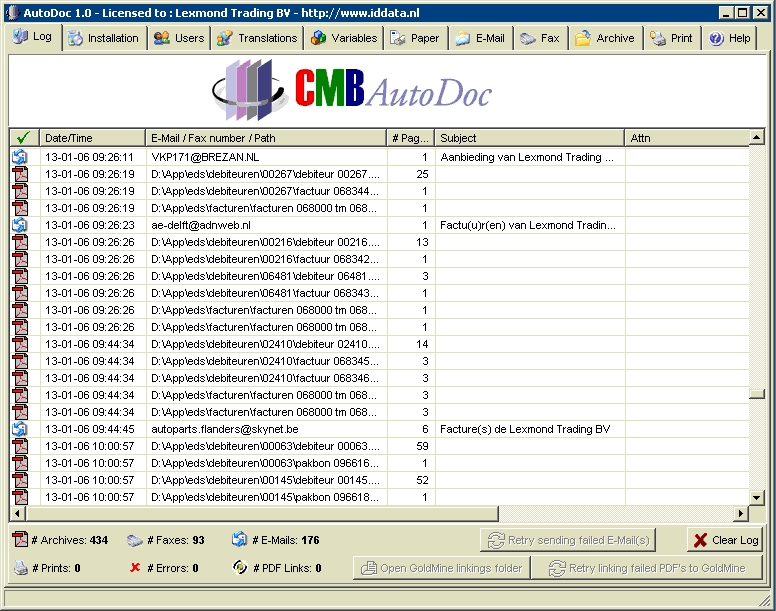Screen dimensions: 776x611
Task: Open the Archive tab
Action: tap(605, 39)
